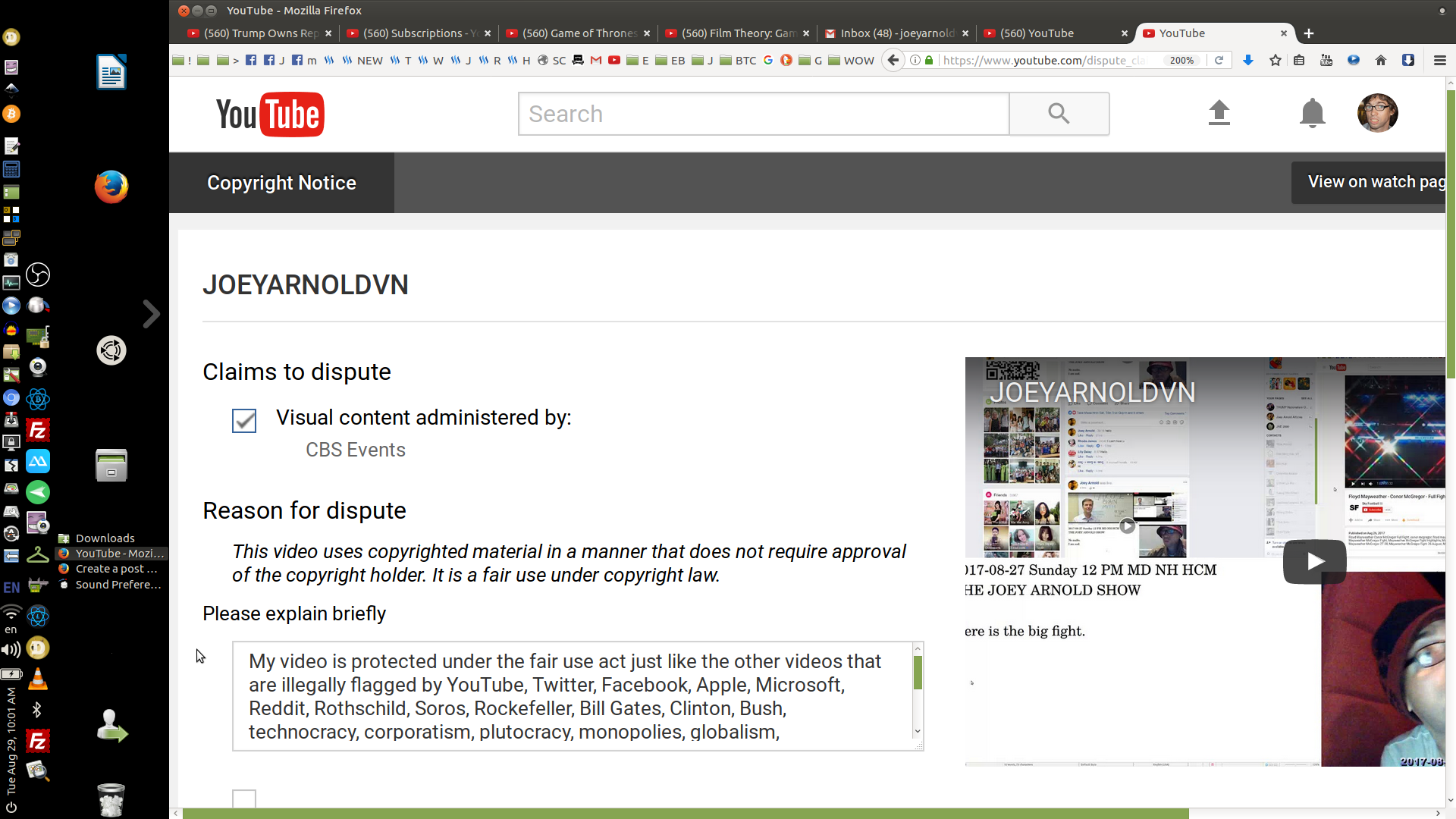Screen dimensions: 1456x819
Task: Open the BTC bookmarks folder
Action: tap(738, 60)
